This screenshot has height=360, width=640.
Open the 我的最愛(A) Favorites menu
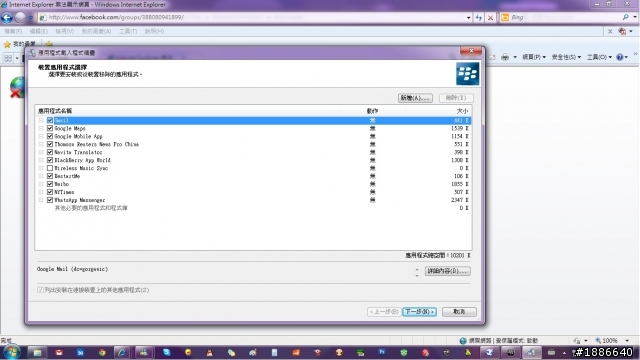click(x=96, y=31)
